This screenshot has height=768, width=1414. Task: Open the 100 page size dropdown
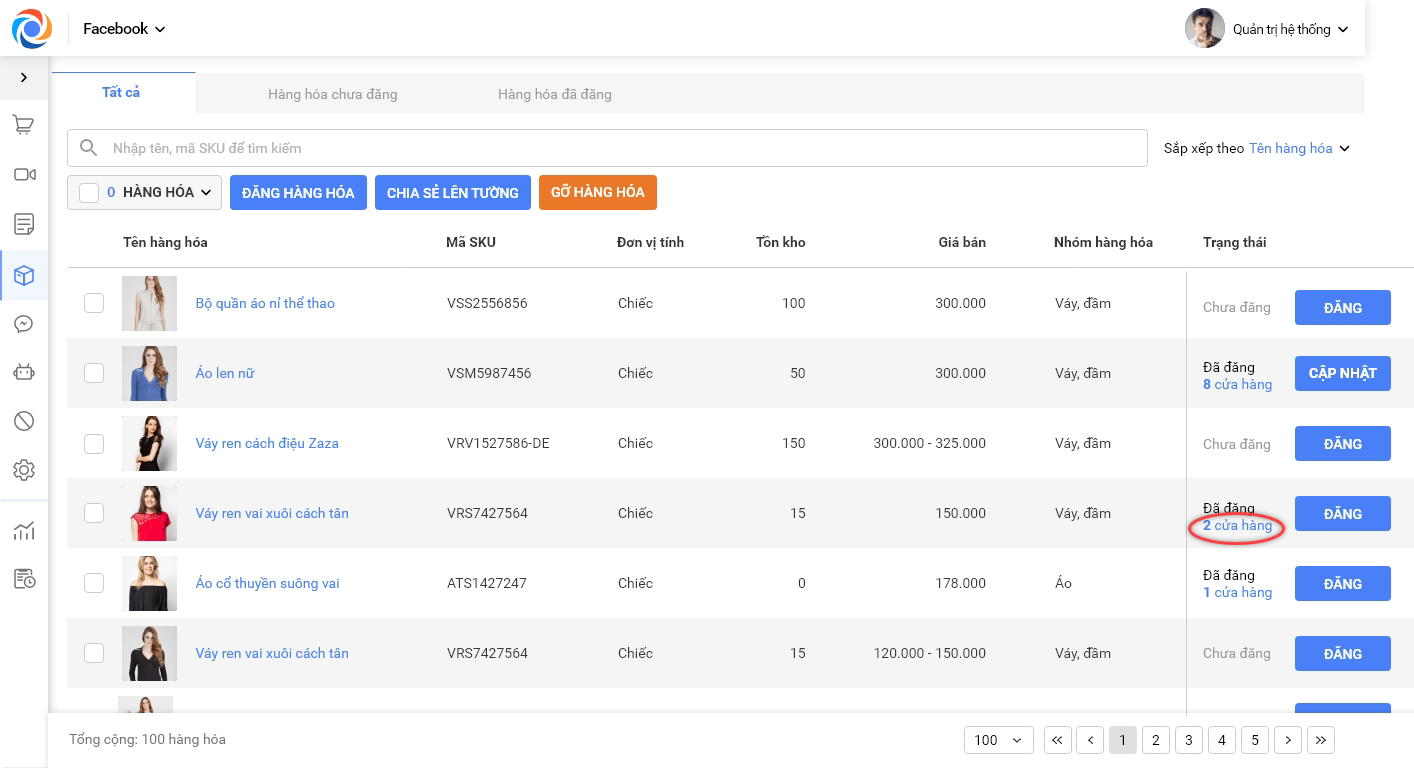[x=998, y=740]
